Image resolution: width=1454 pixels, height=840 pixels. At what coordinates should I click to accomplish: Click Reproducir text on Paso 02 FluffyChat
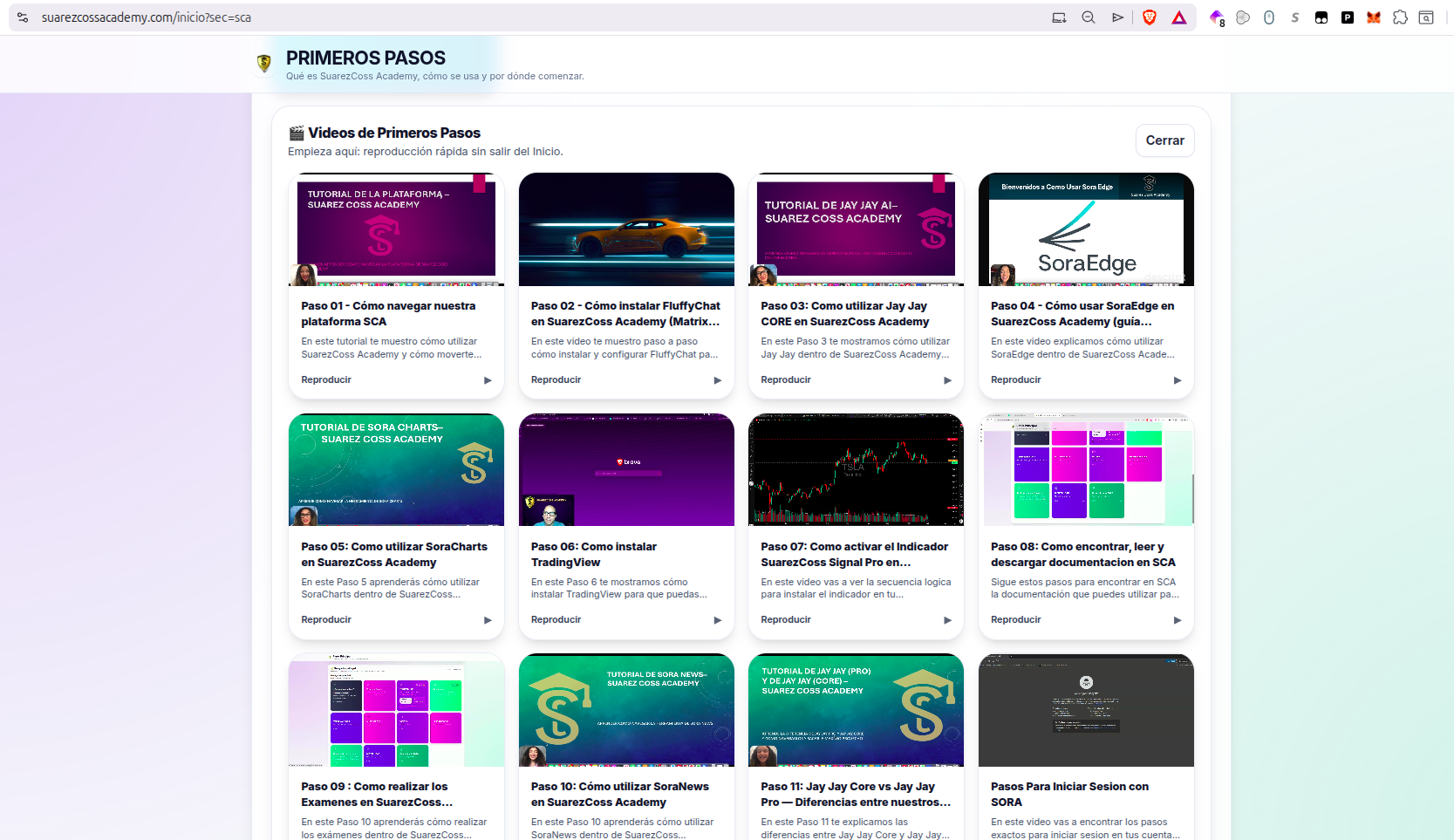[x=556, y=379]
